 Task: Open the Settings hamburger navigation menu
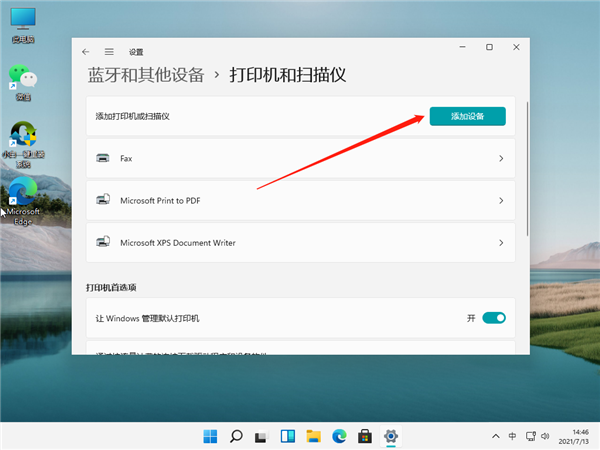tap(109, 51)
